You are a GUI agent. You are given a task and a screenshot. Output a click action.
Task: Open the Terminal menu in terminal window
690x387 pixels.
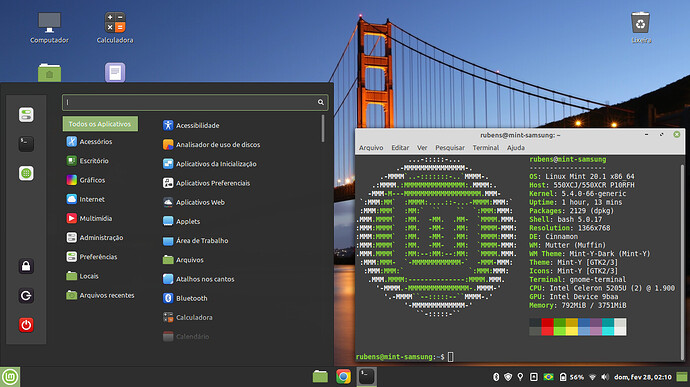tap(485, 147)
